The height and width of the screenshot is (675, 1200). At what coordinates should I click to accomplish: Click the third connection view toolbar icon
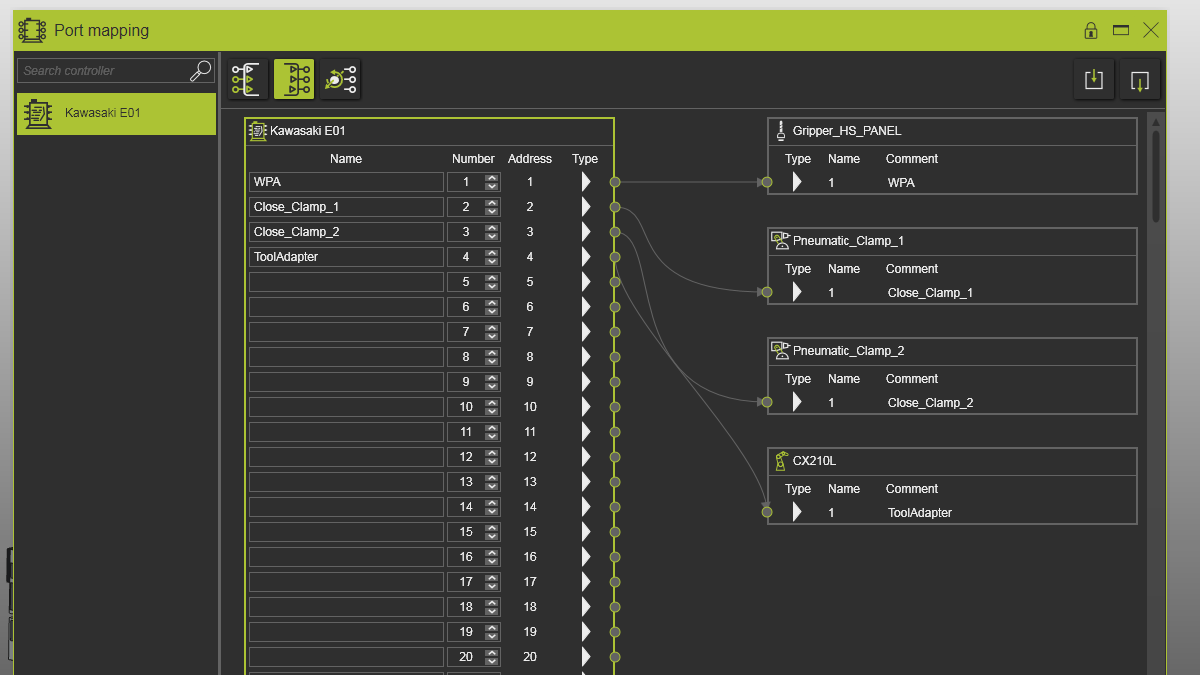[x=341, y=79]
